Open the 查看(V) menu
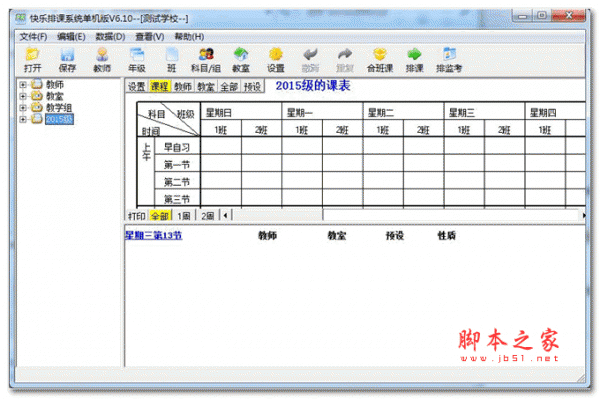 (x=150, y=37)
